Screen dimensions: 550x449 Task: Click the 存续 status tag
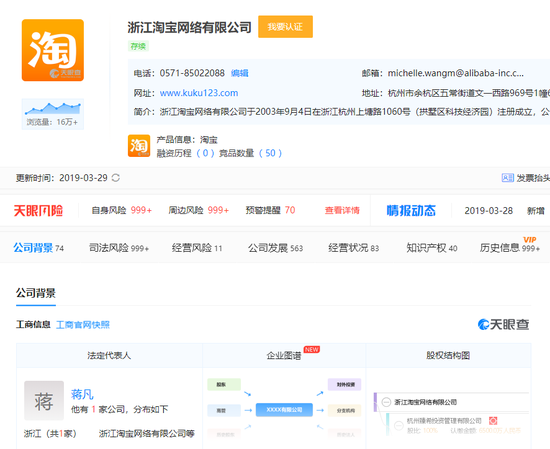[138, 46]
